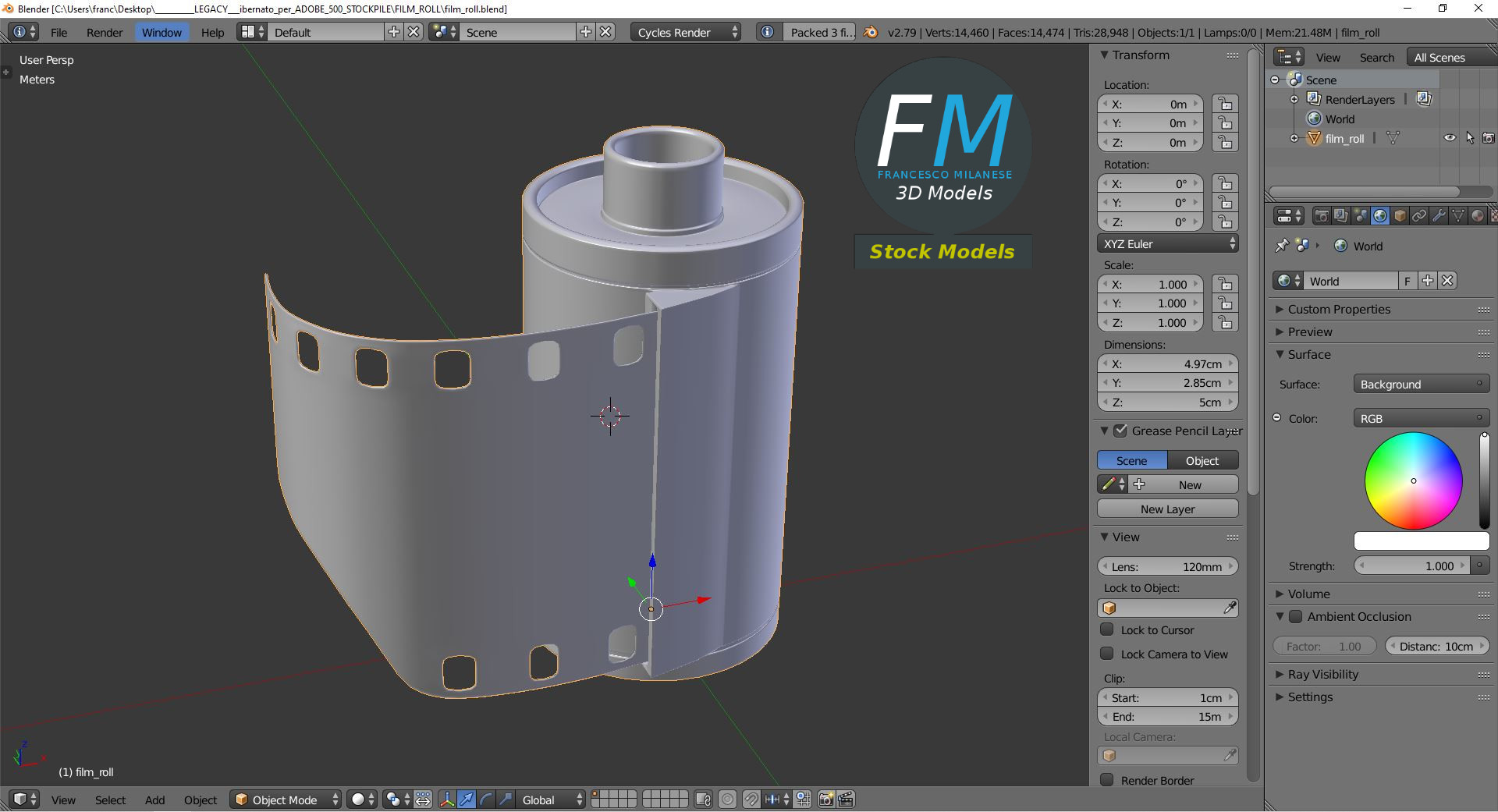Click the New grease pencil button
Viewport: 1498px width, 812px height.
point(1184,484)
